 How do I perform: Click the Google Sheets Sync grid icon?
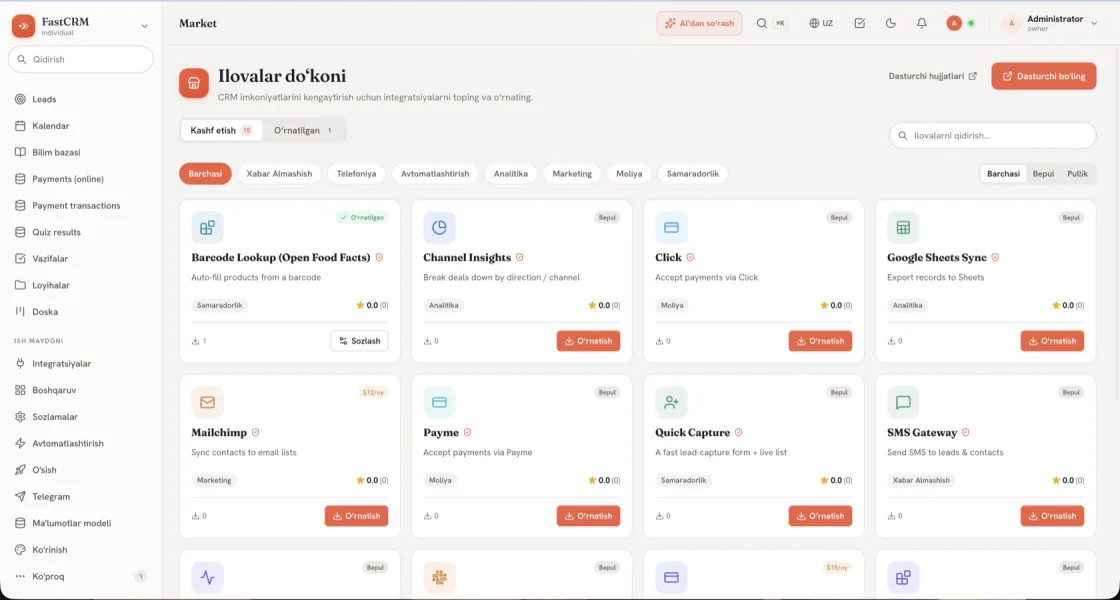coord(903,228)
